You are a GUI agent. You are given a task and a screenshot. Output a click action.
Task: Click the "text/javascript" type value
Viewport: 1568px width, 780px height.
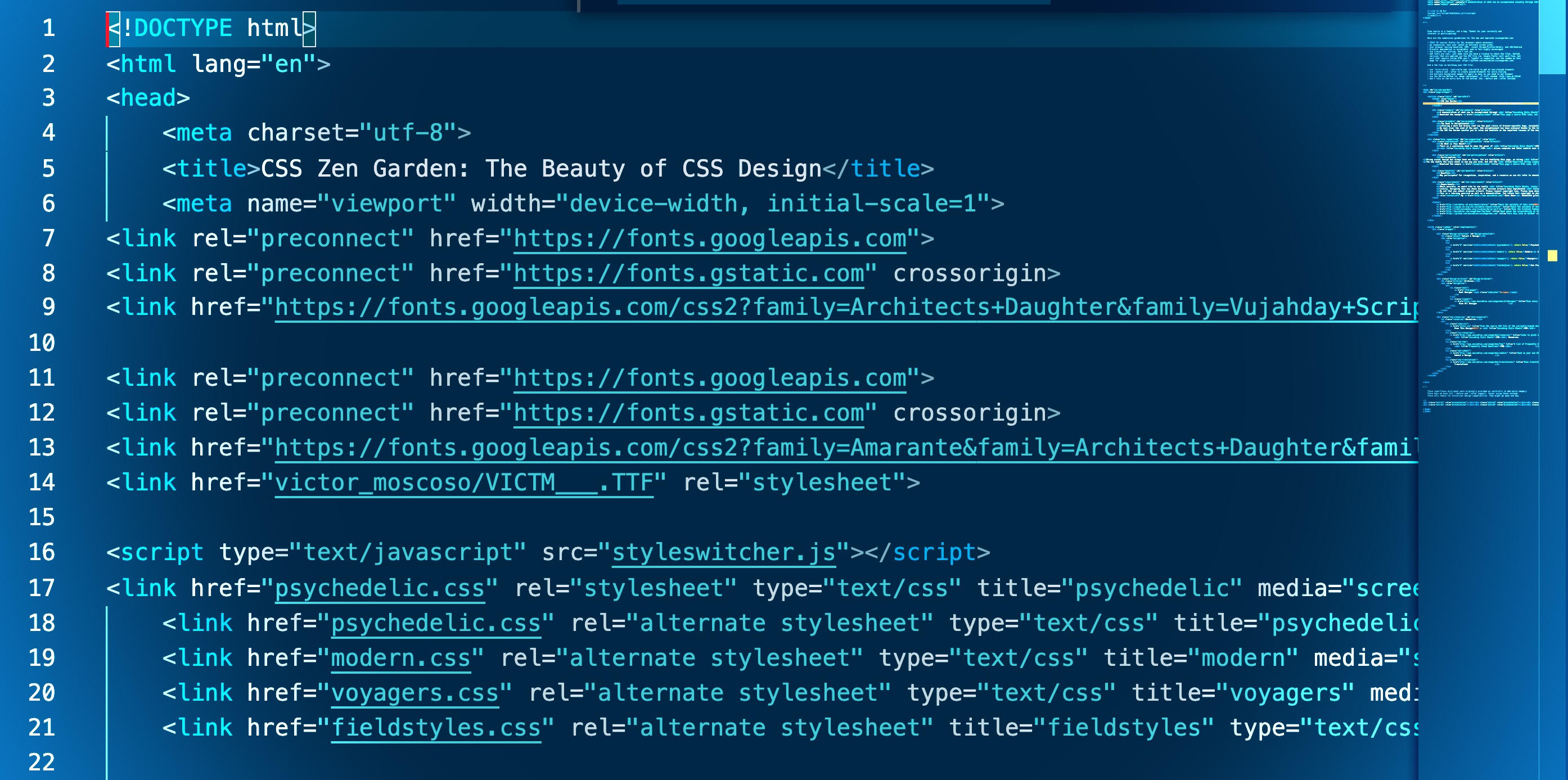(x=408, y=552)
